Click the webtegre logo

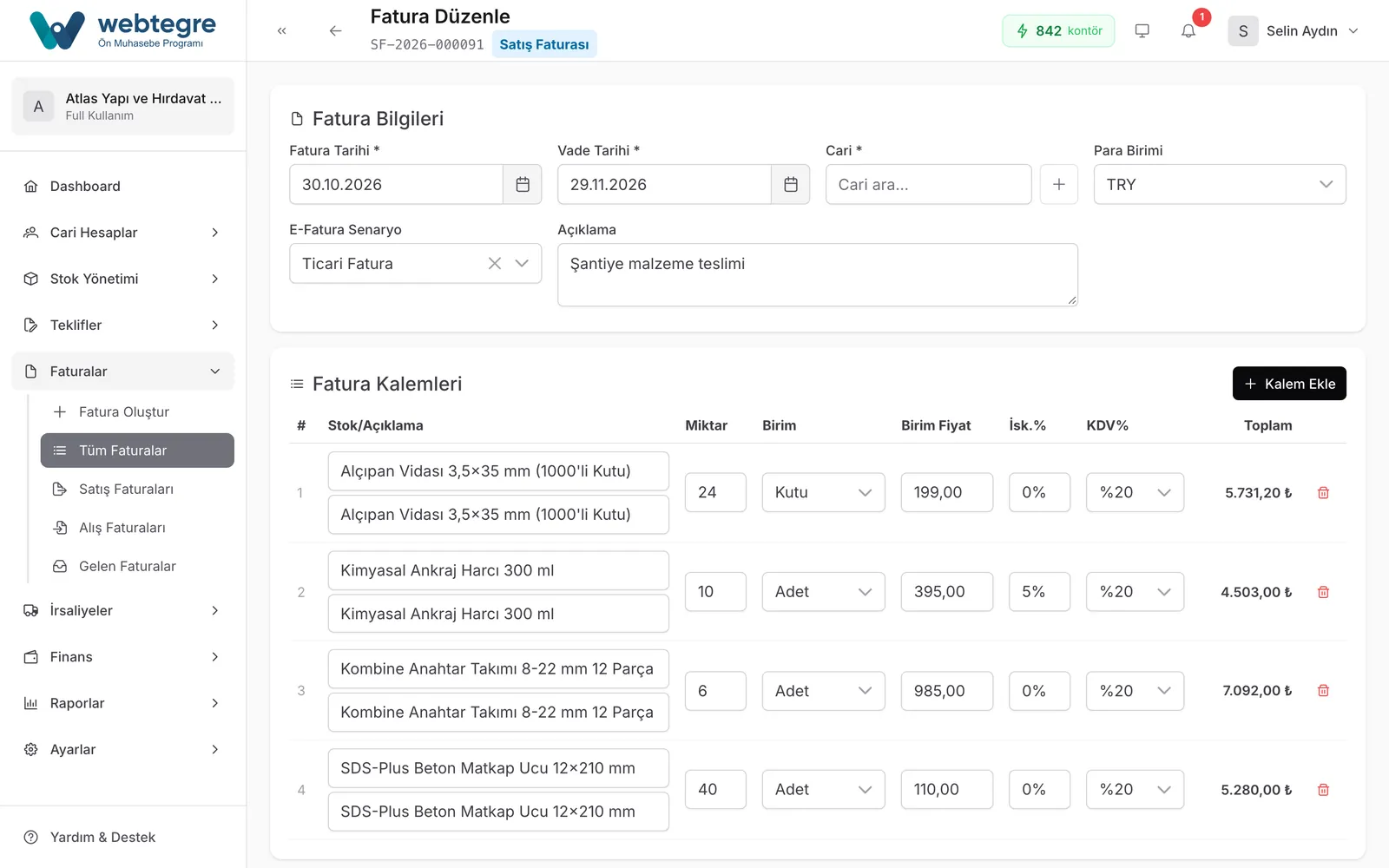[x=122, y=30]
